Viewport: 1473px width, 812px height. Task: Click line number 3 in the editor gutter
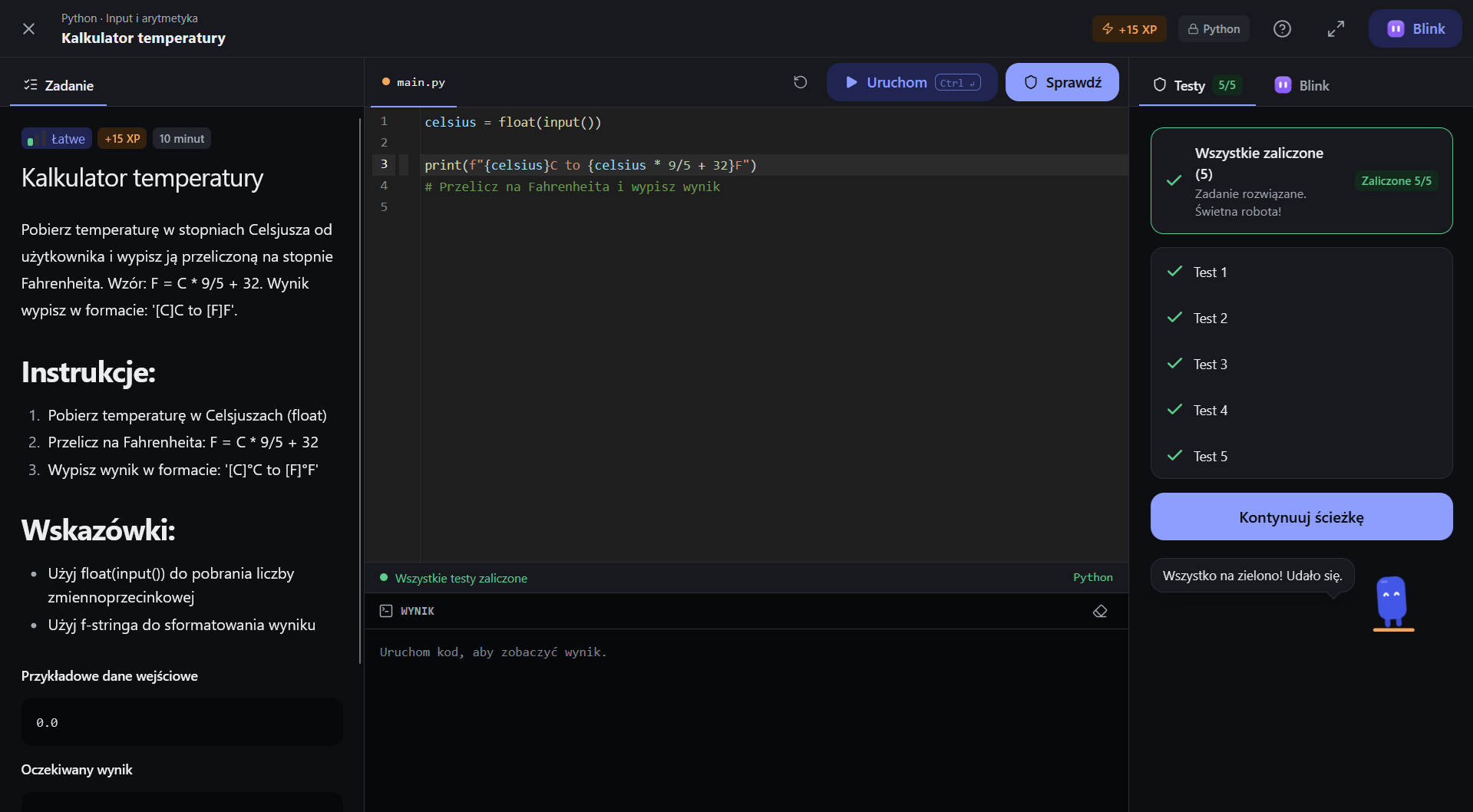click(384, 164)
